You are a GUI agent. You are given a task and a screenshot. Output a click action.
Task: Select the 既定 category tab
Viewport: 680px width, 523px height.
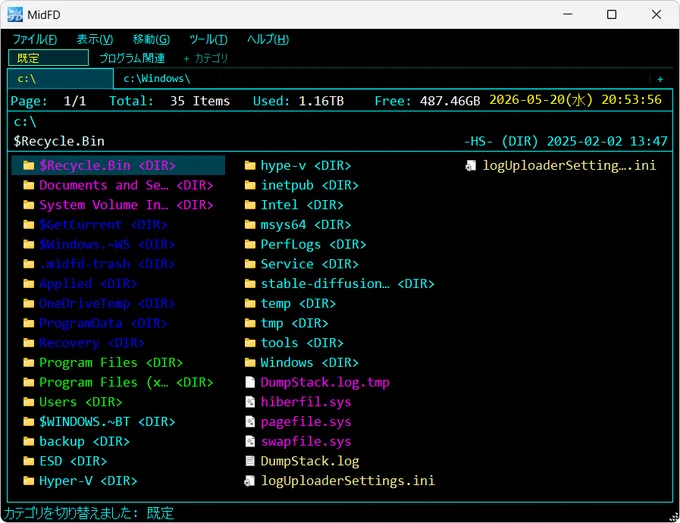[48, 58]
